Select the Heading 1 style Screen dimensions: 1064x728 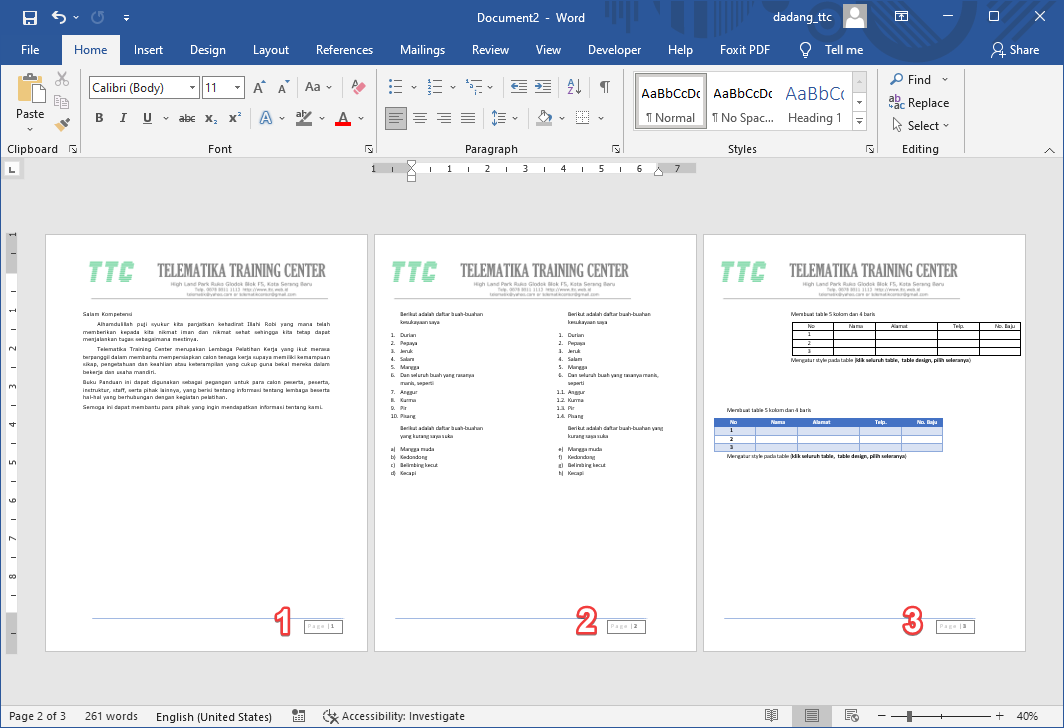pos(813,103)
